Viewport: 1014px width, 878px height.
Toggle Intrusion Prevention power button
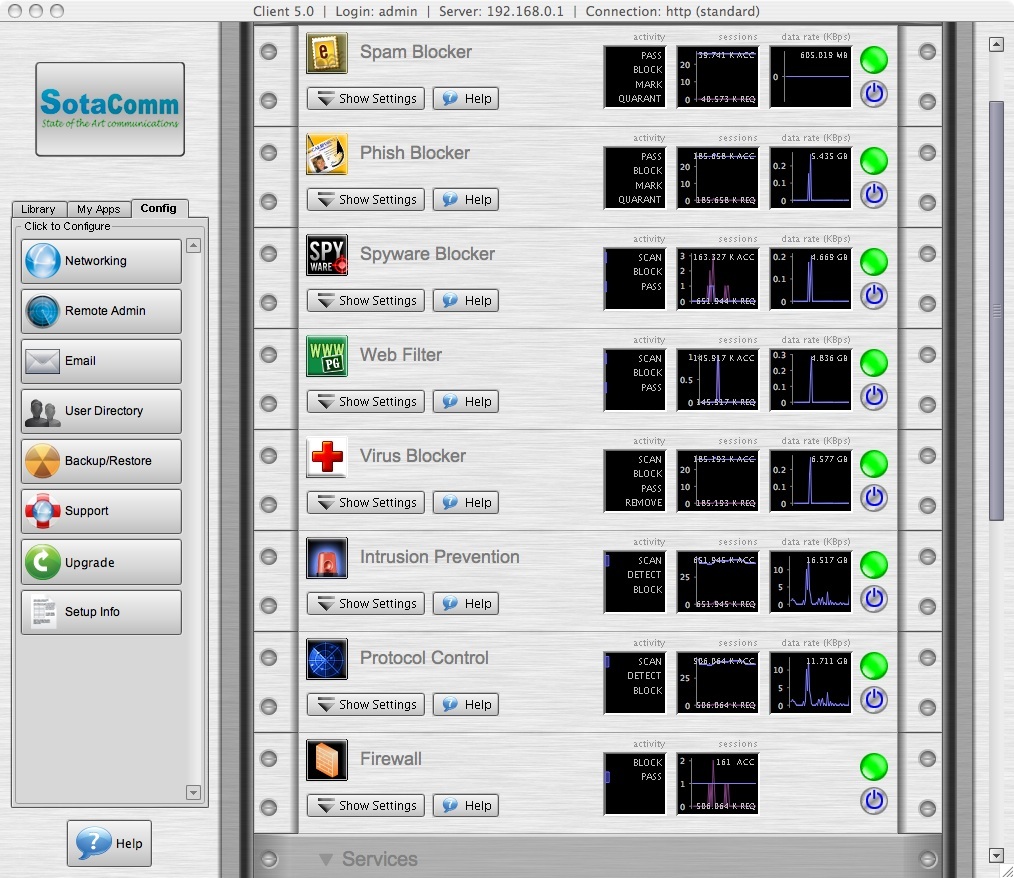[x=874, y=598]
